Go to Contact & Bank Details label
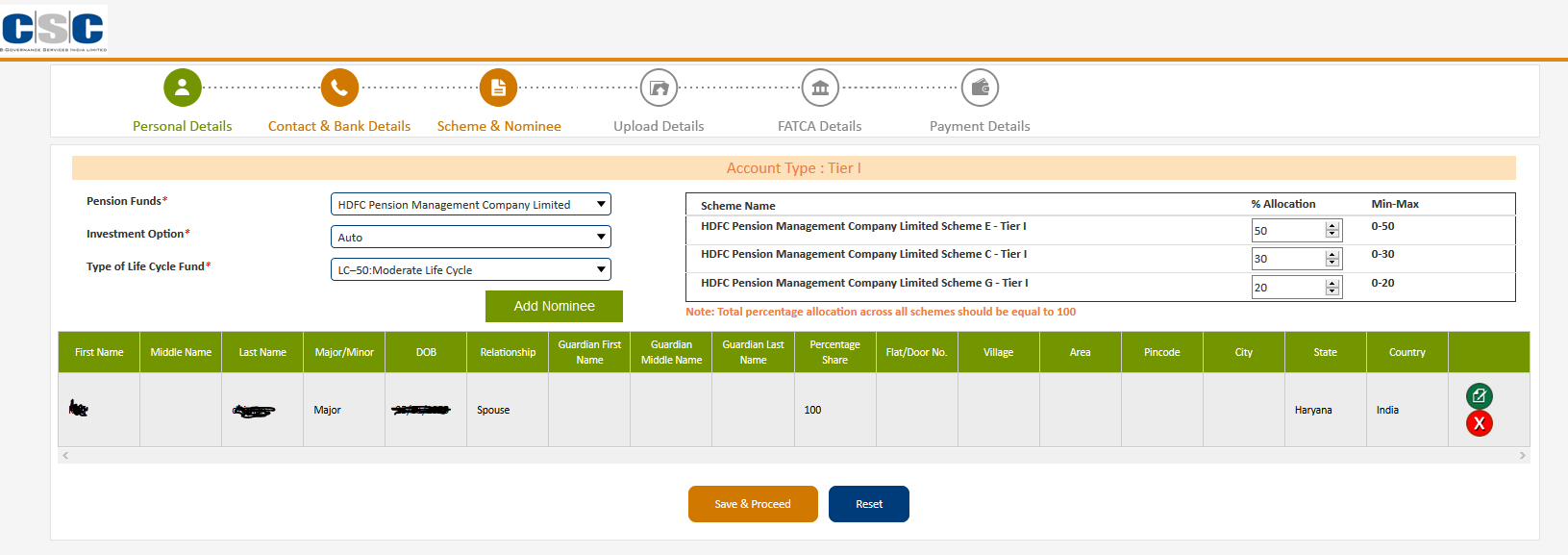 [339, 126]
